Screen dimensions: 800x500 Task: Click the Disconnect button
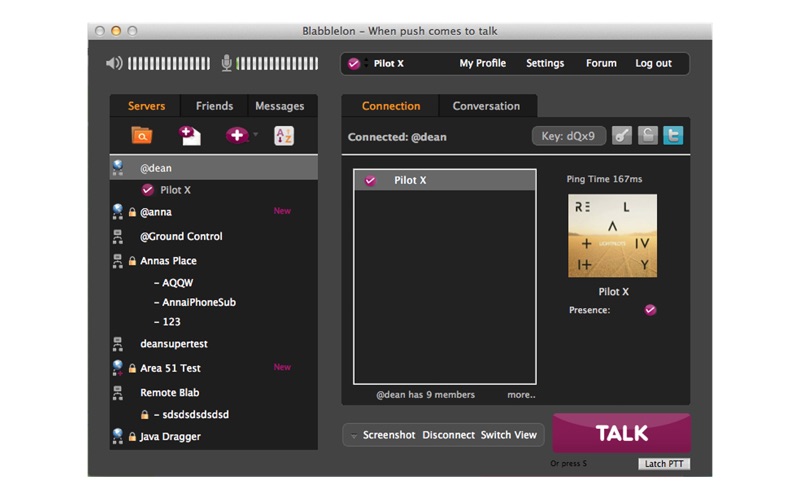pyautogui.click(x=448, y=435)
